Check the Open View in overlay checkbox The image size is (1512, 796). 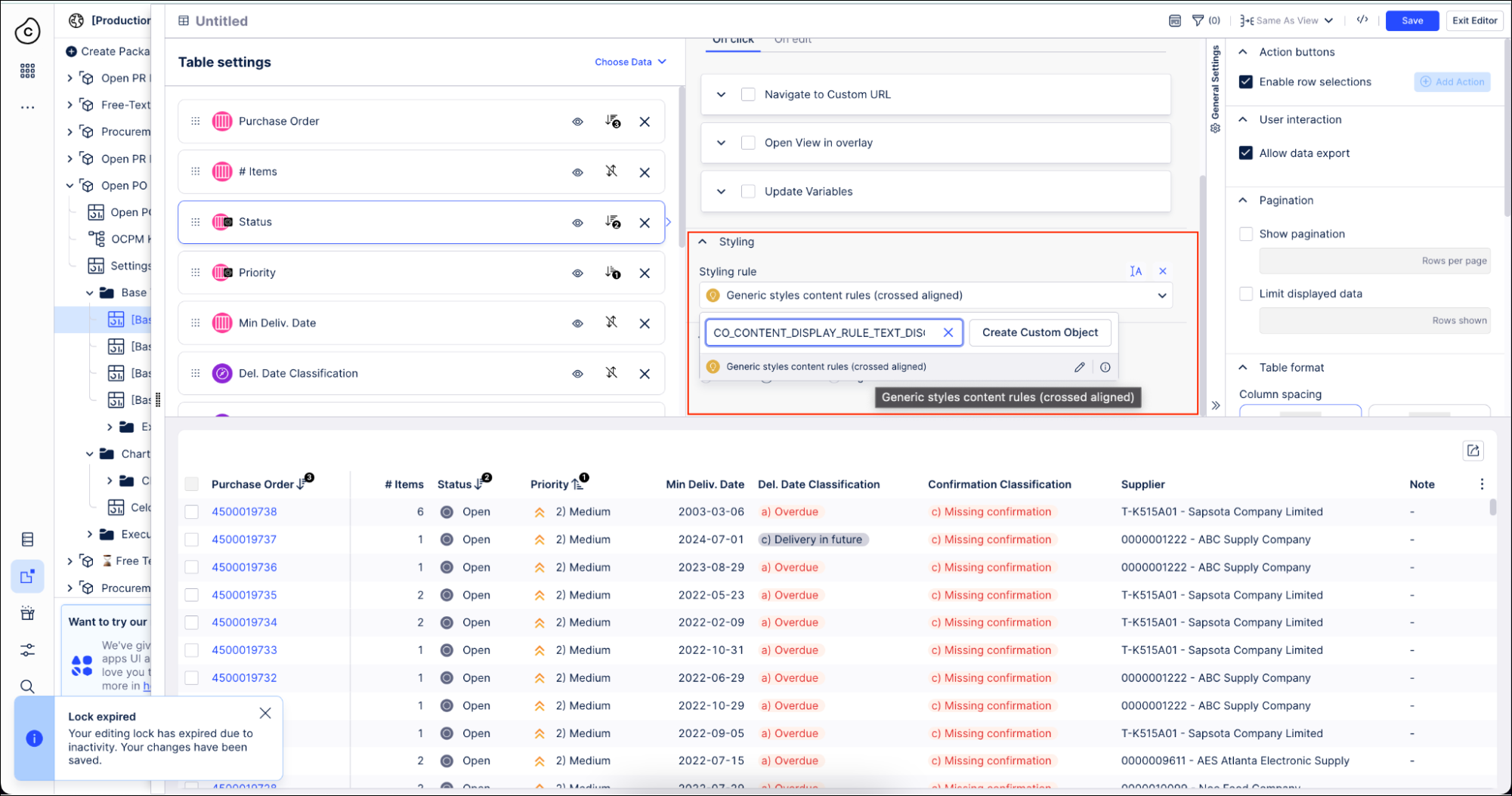(x=748, y=143)
